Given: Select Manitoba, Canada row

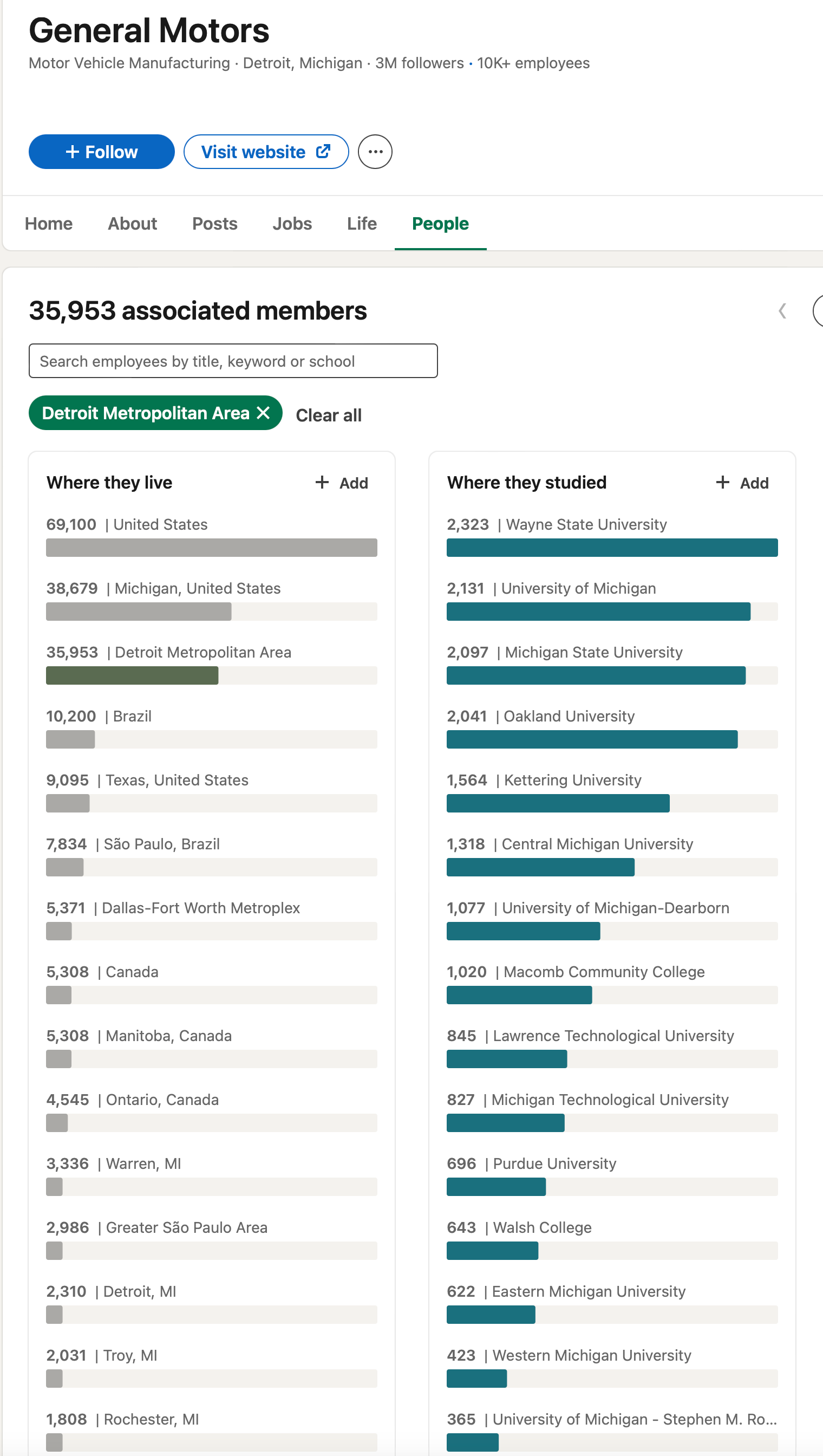Looking at the screenshot, I should 211,1047.
